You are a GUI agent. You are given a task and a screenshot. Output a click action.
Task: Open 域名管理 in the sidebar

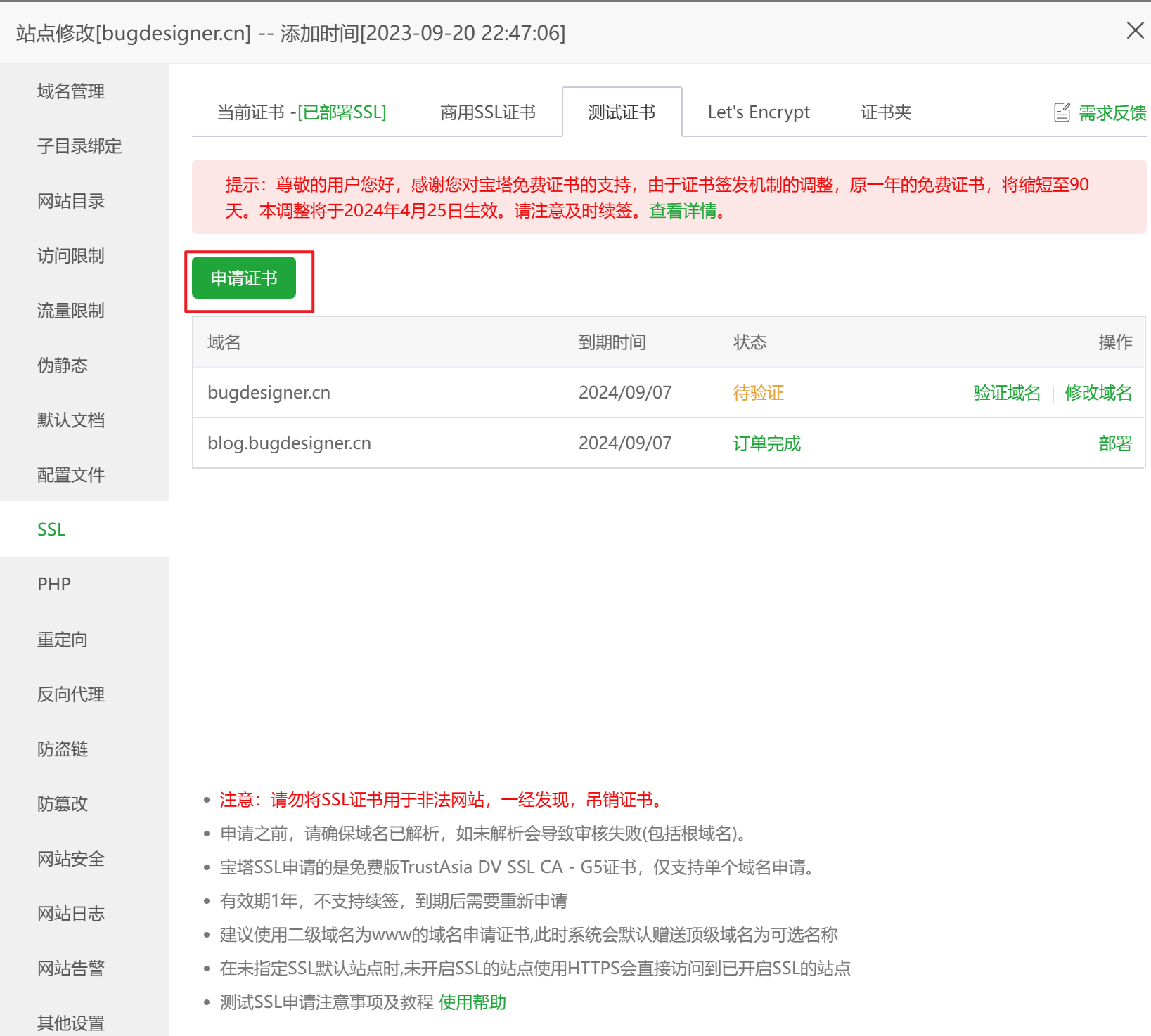(84, 91)
